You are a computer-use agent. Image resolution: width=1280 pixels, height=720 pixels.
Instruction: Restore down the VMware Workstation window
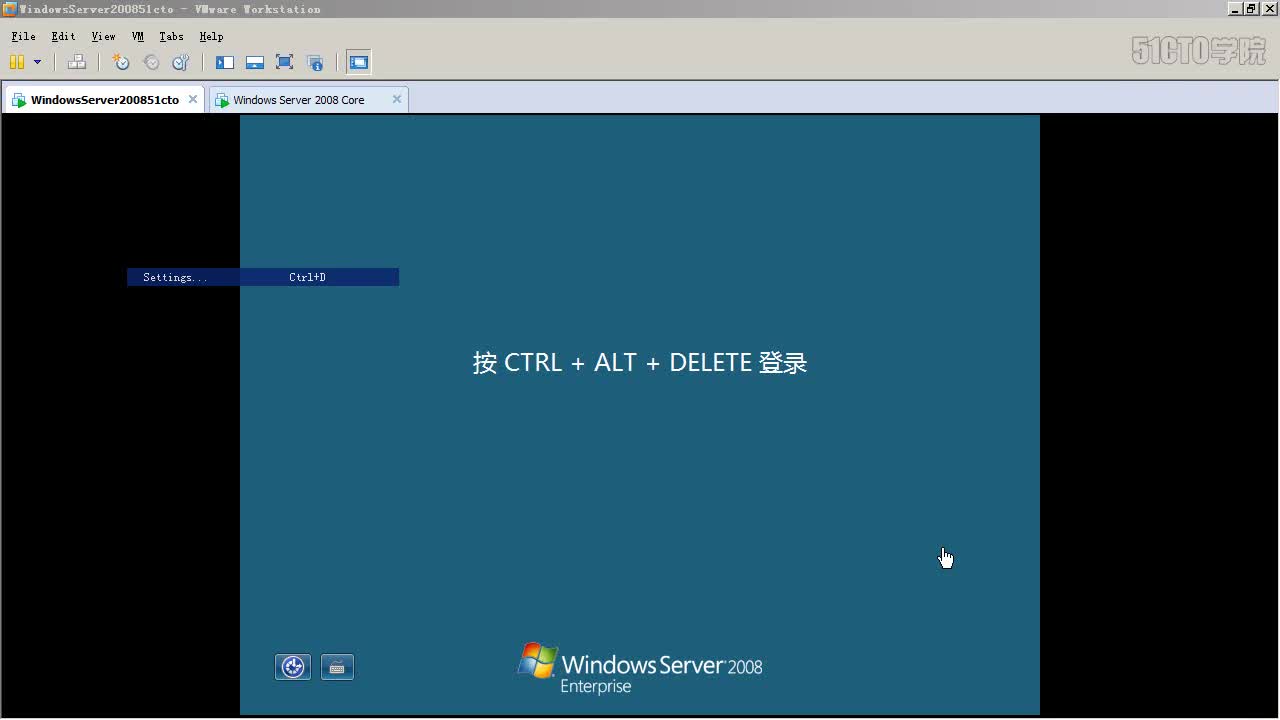tap(1250, 9)
